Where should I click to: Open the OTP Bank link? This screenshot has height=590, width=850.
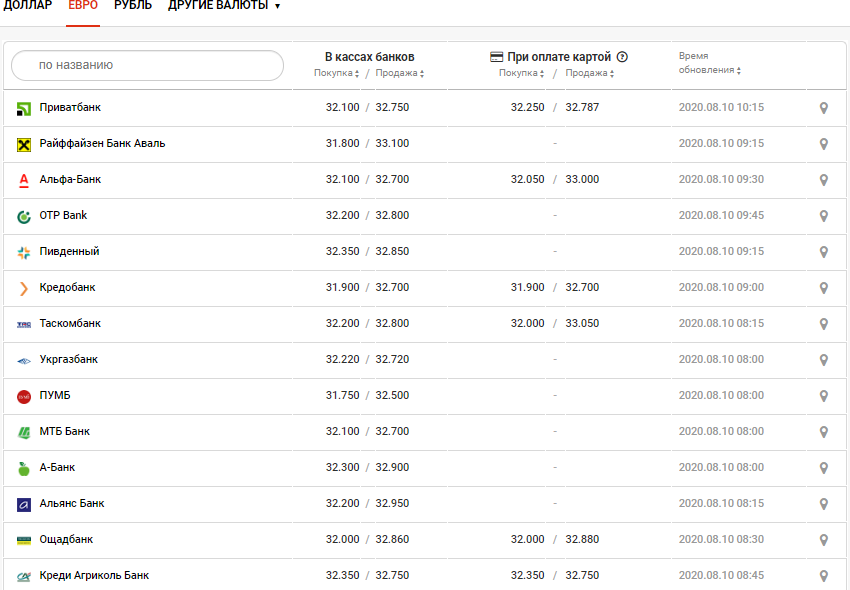point(63,215)
